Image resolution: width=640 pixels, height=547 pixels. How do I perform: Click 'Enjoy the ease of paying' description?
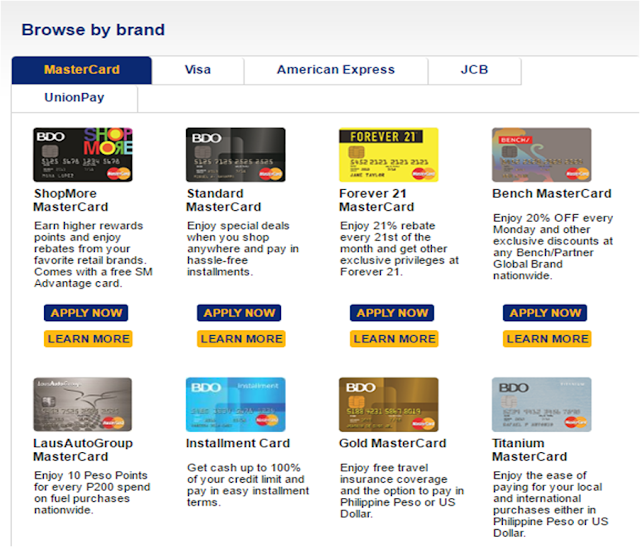[551, 504]
